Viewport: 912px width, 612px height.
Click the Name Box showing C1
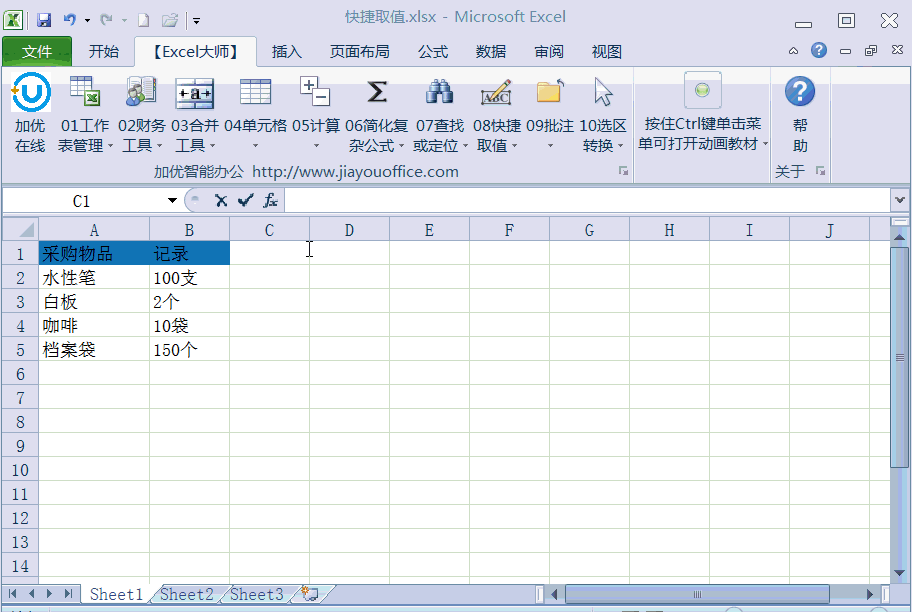(81, 201)
